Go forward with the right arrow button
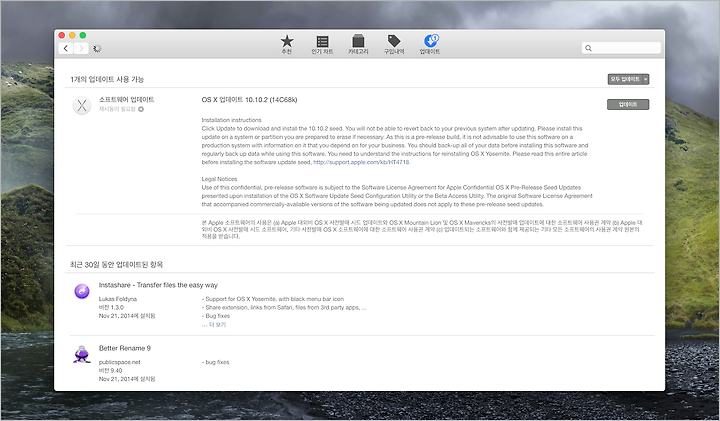Image resolution: width=720 pixels, height=421 pixels. (x=81, y=48)
